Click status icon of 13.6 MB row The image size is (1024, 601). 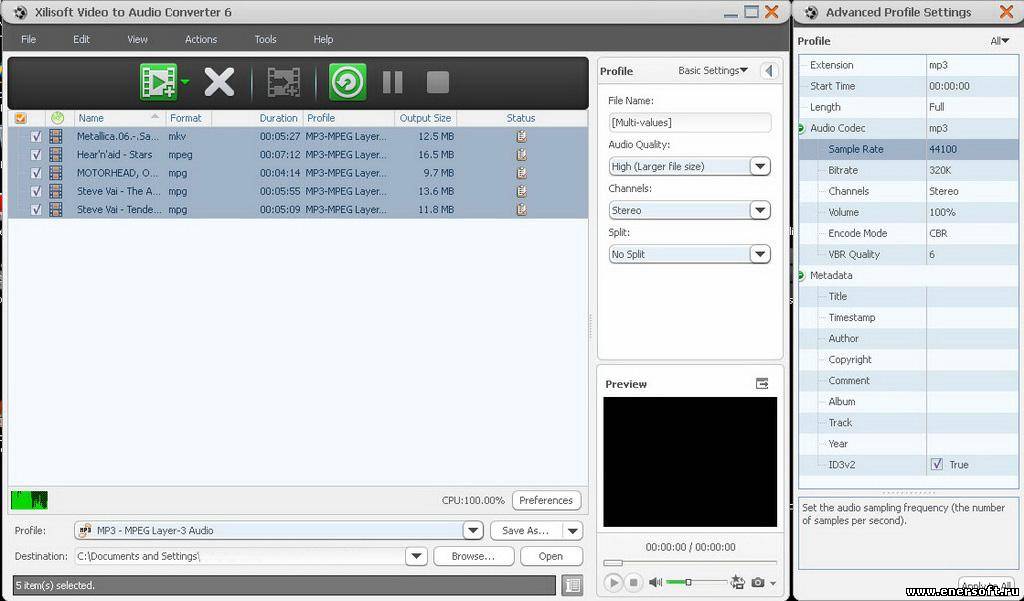click(521, 191)
